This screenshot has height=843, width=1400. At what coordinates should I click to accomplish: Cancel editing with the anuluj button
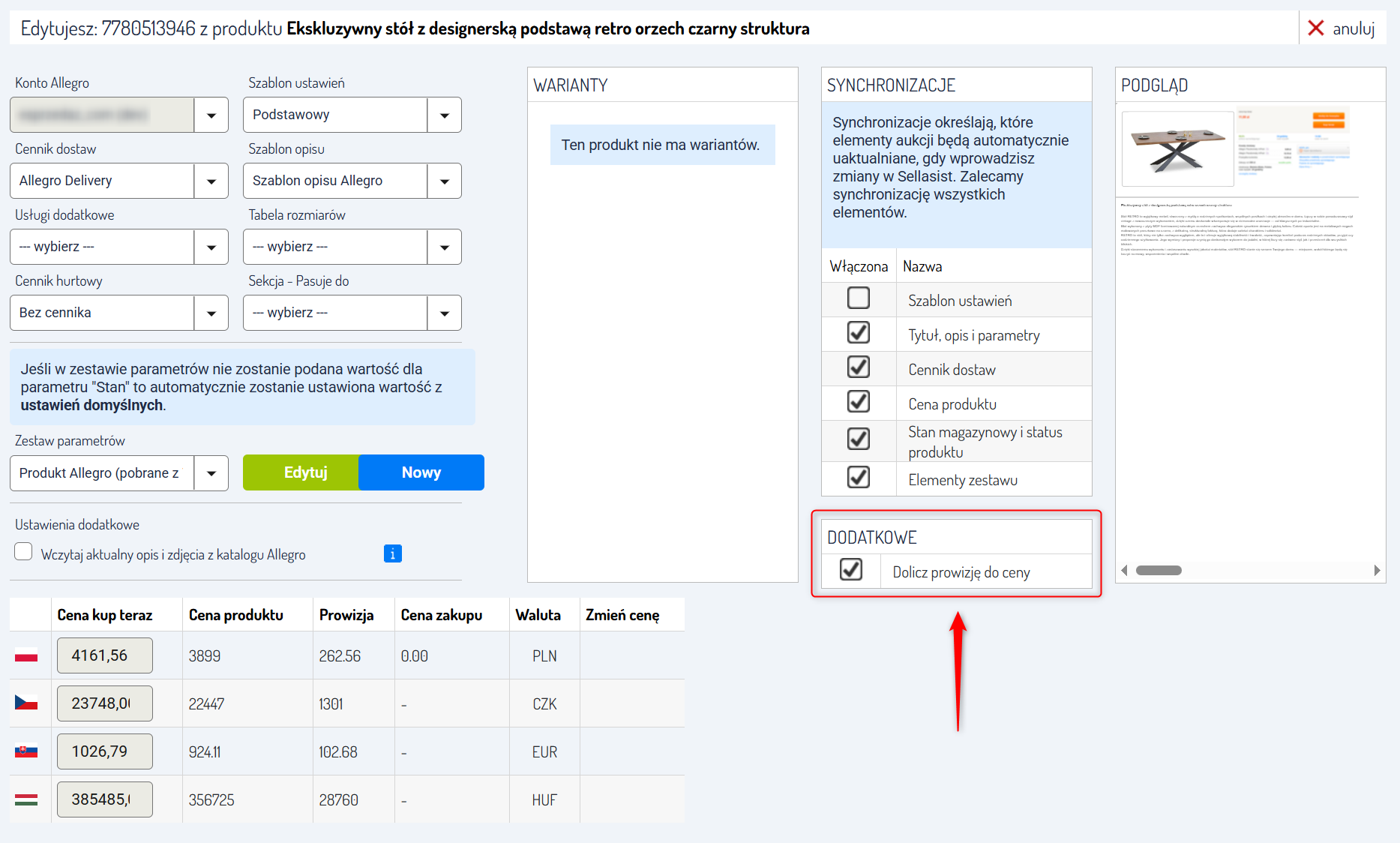1342,28
